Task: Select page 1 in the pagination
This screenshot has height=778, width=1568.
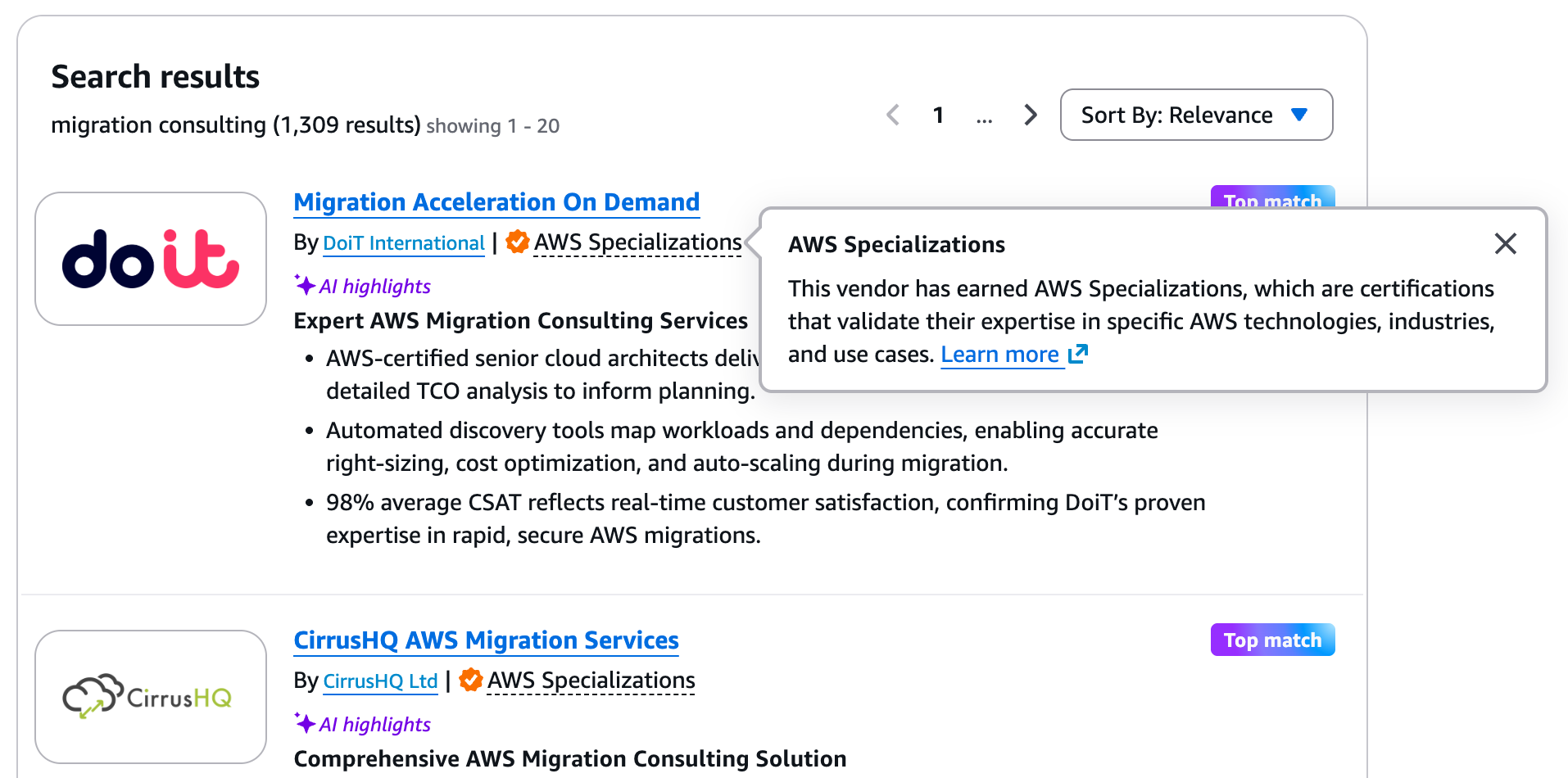Action: pyautogui.click(x=939, y=115)
